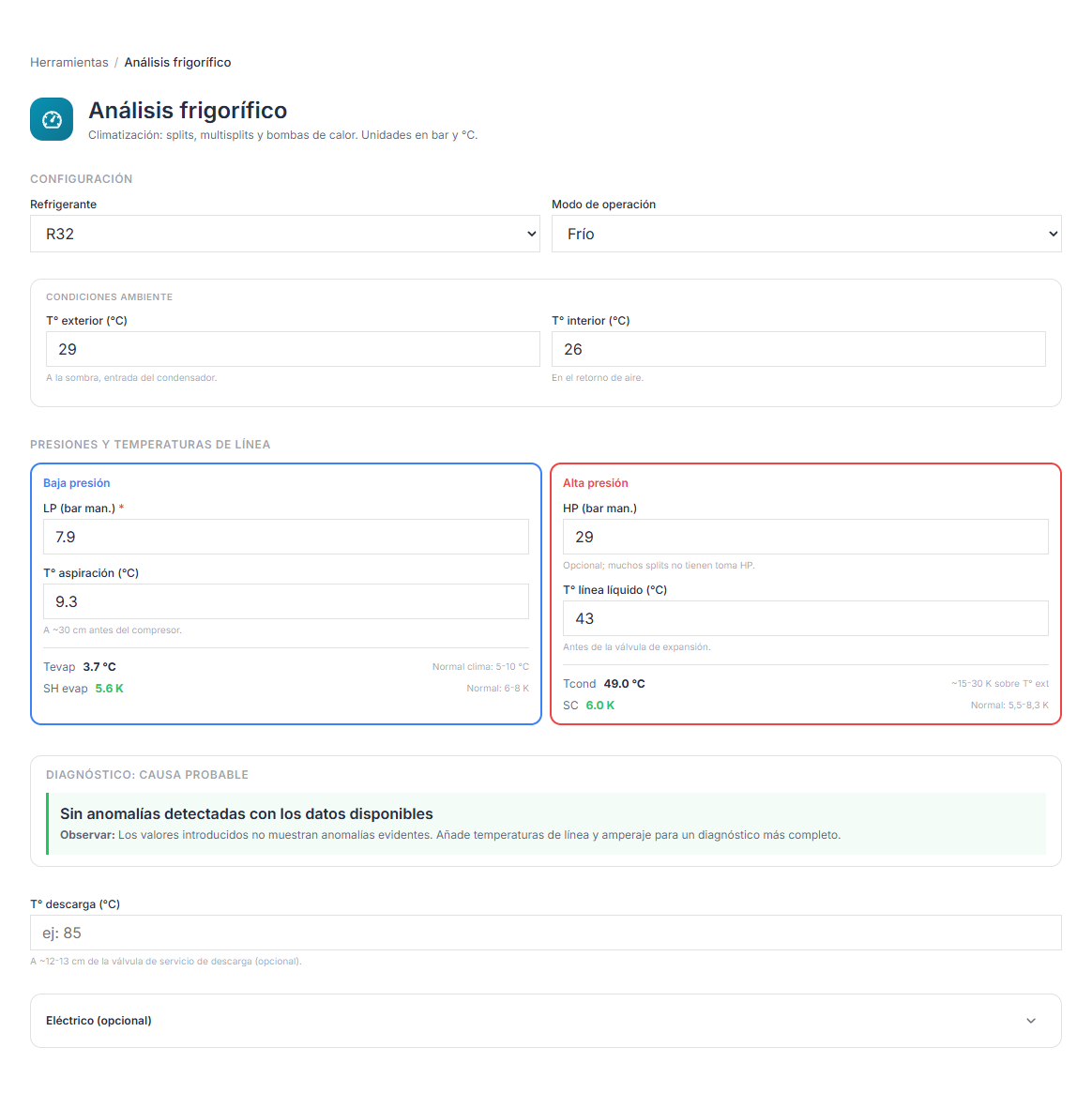Screen dimensions: 1092x1093
Task: Go to Herramientas breadcrumb link
Action: tap(69, 63)
